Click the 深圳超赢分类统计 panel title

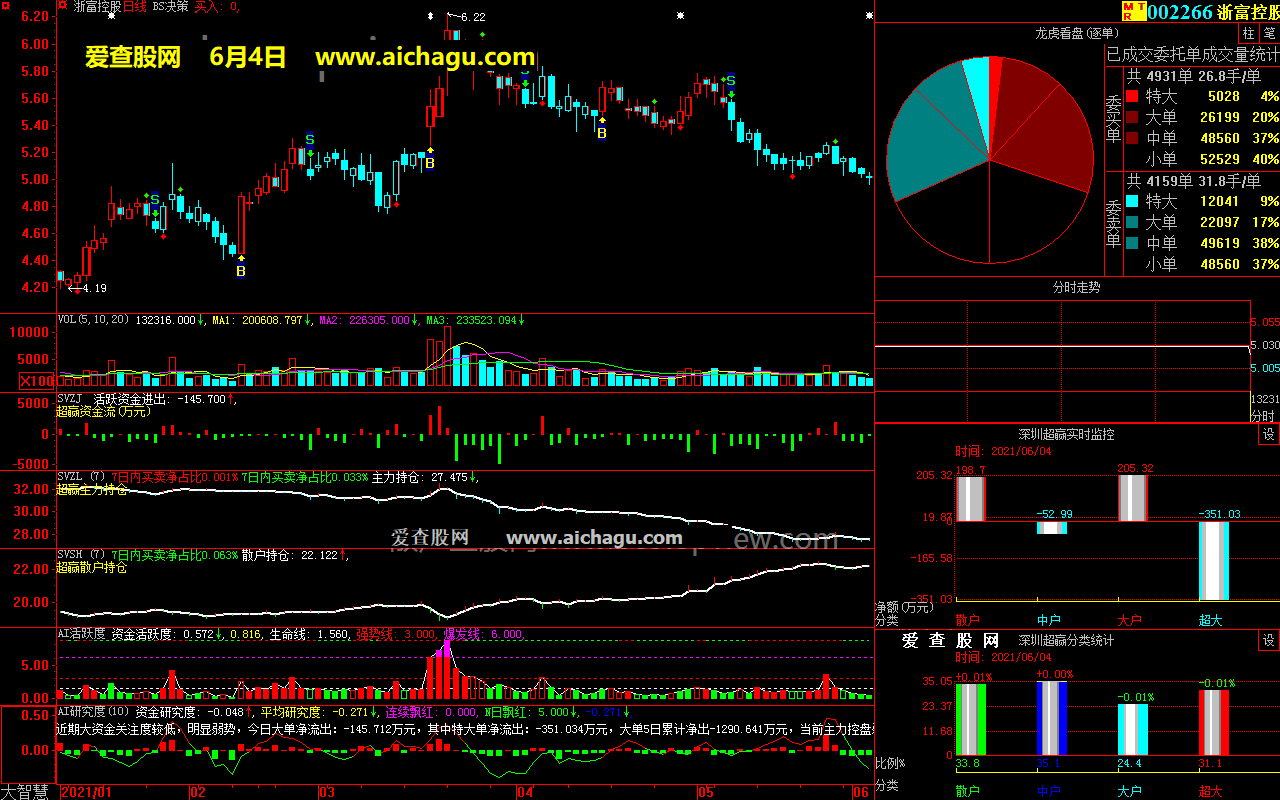(x=1066, y=641)
